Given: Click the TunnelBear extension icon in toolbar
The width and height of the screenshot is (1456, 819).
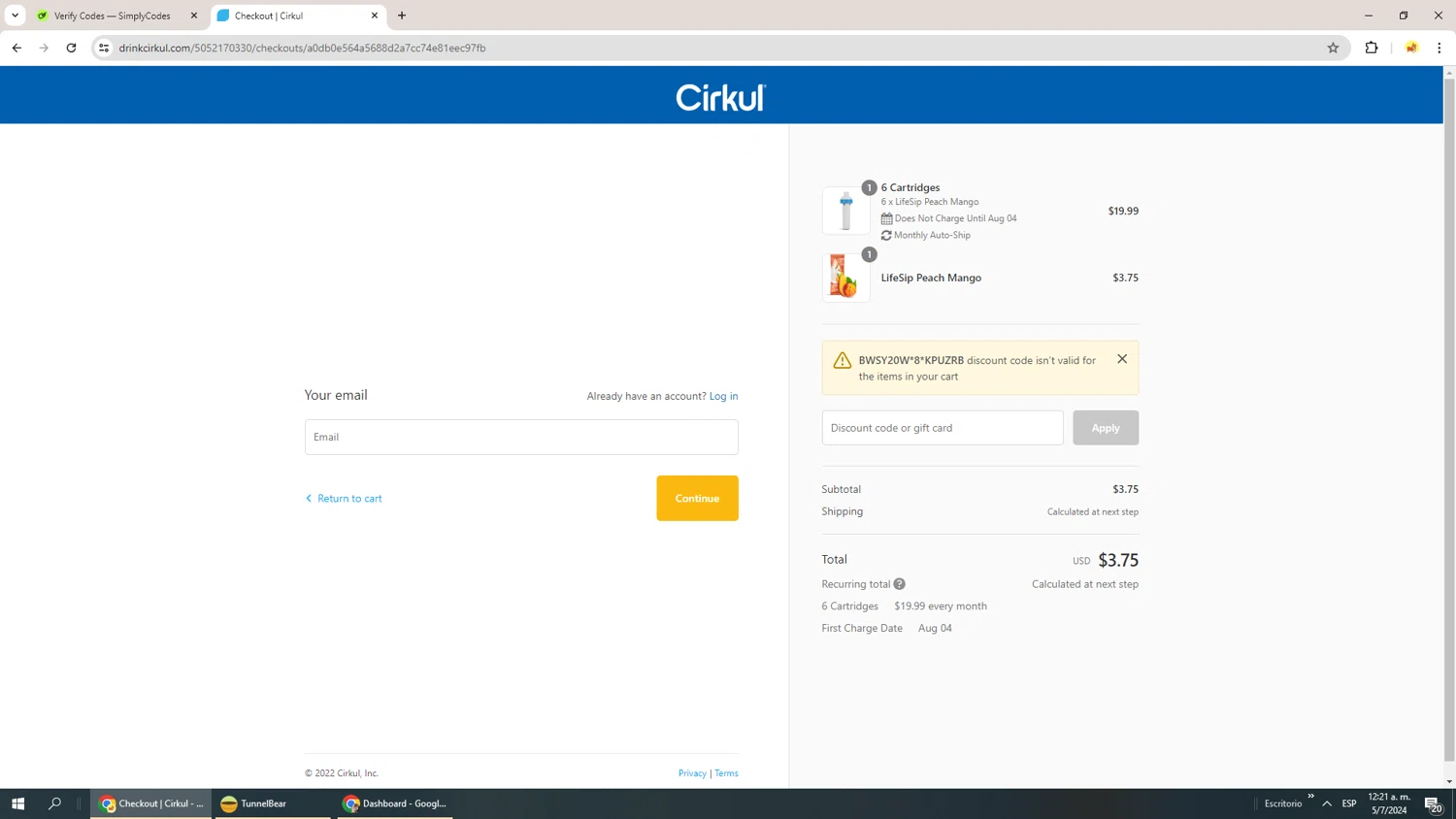Looking at the screenshot, I should [1411, 48].
